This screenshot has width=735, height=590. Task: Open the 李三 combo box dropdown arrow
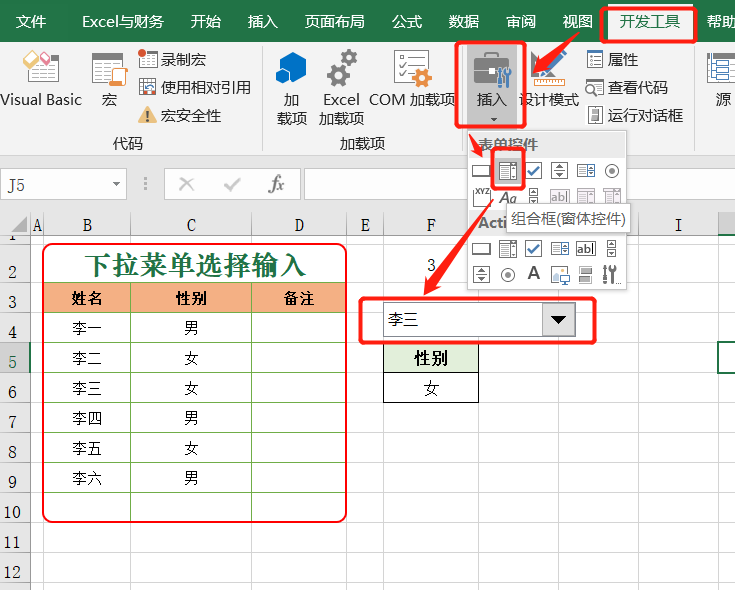click(558, 320)
